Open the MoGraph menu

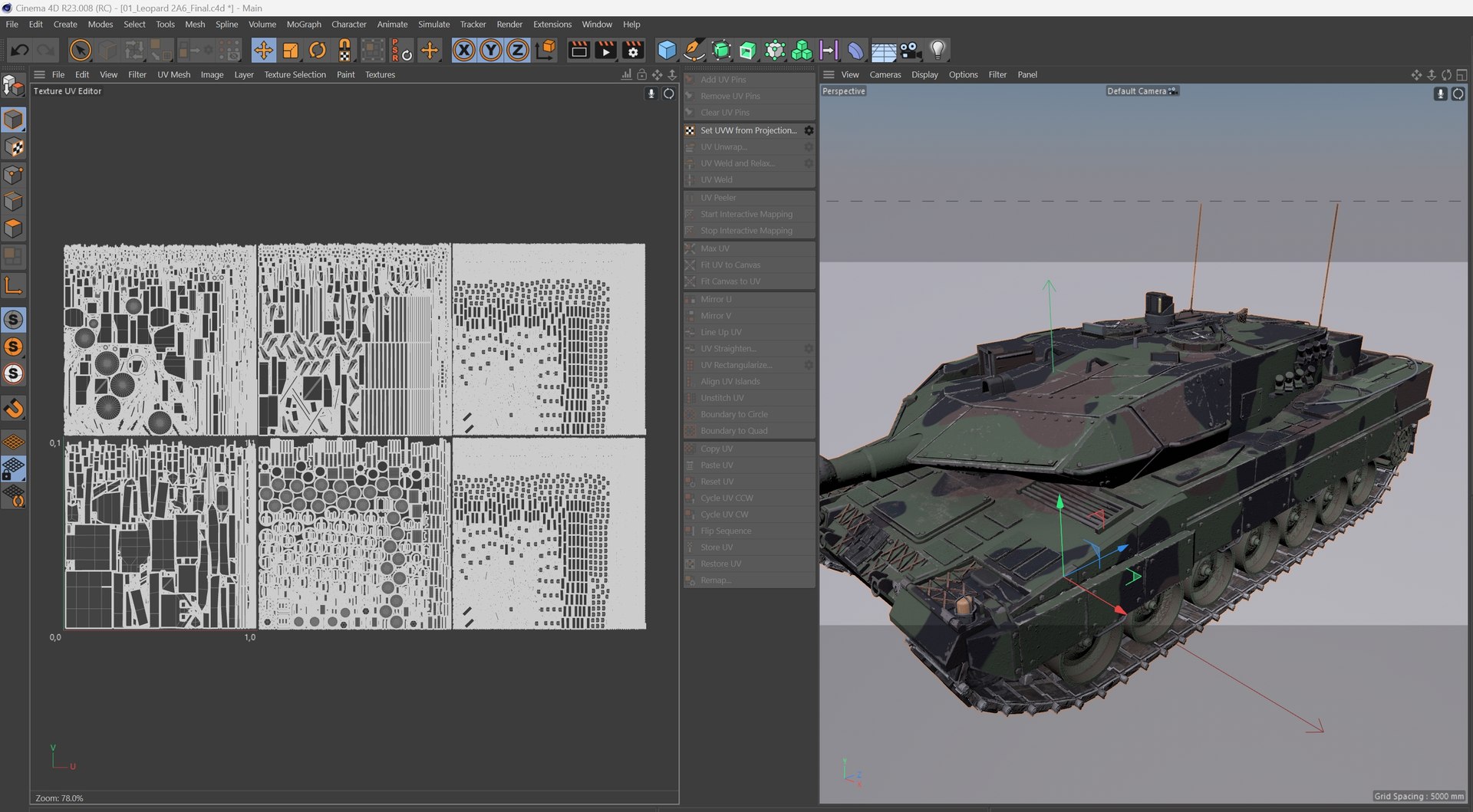(304, 25)
